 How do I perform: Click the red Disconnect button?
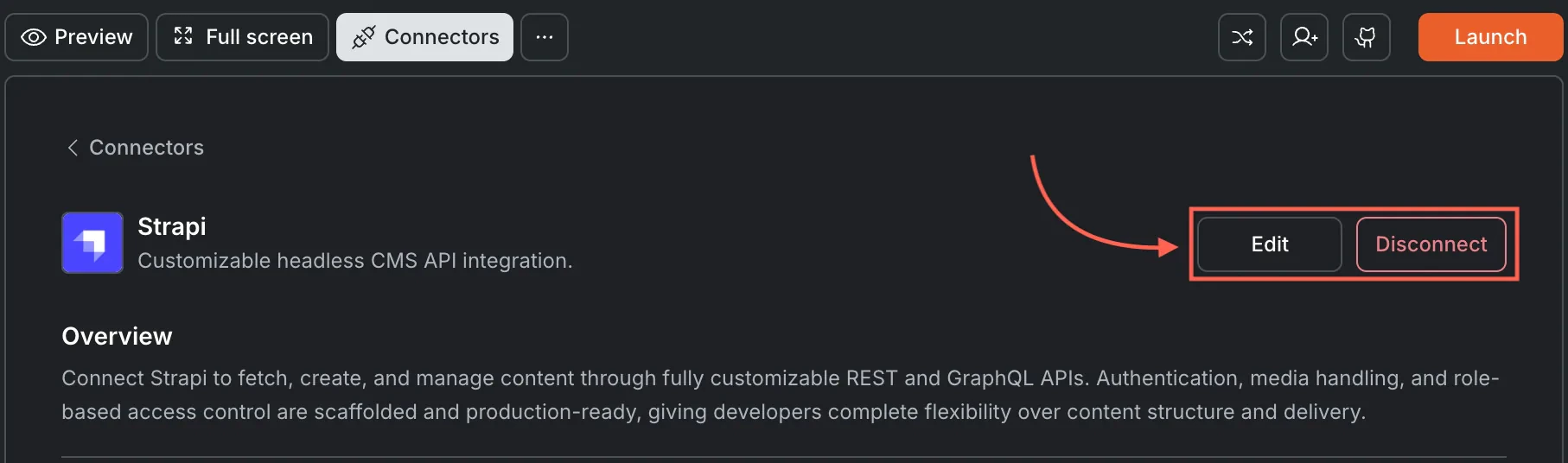tap(1431, 244)
